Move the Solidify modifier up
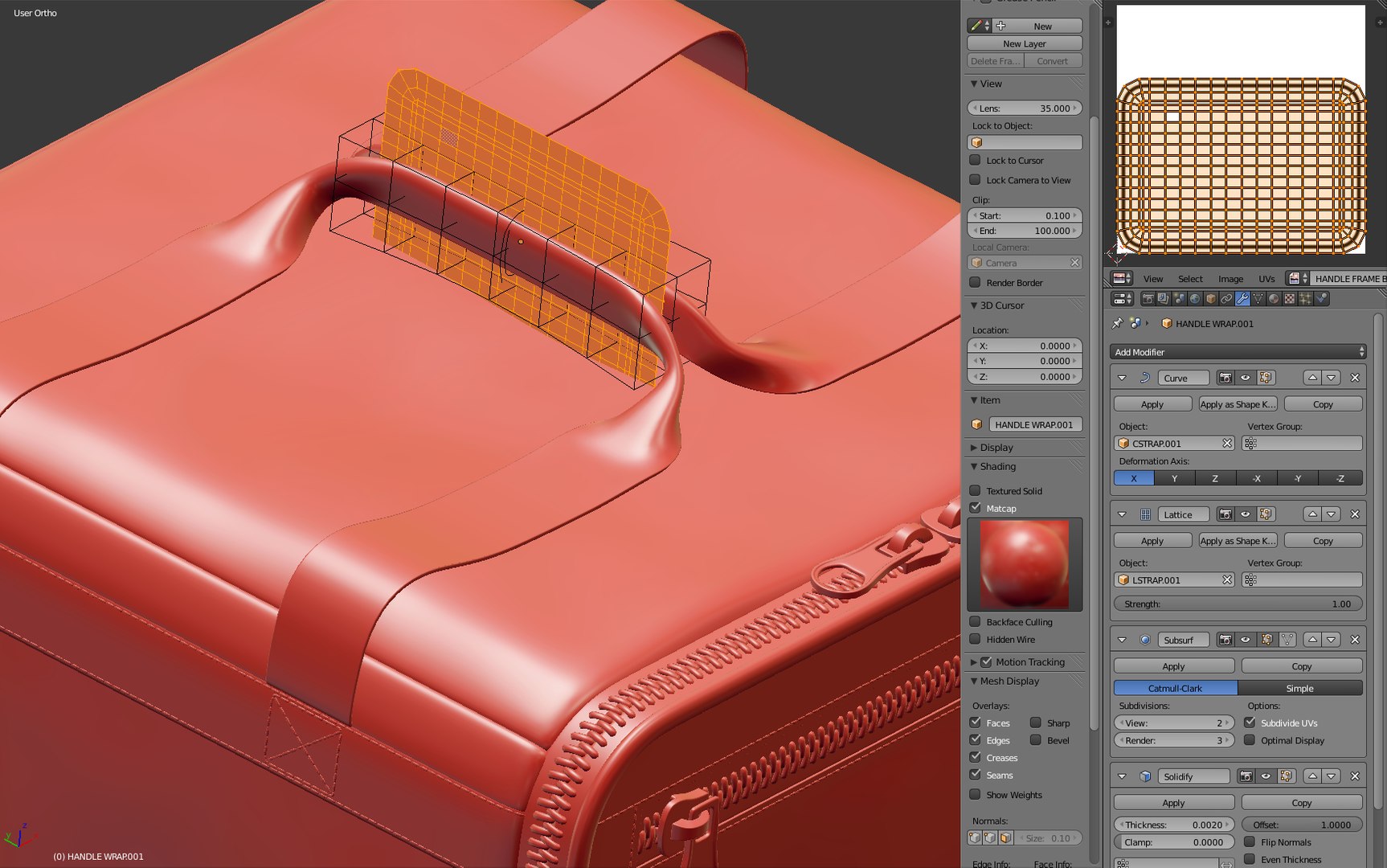This screenshot has width=1387, height=868. tap(1312, 776)
